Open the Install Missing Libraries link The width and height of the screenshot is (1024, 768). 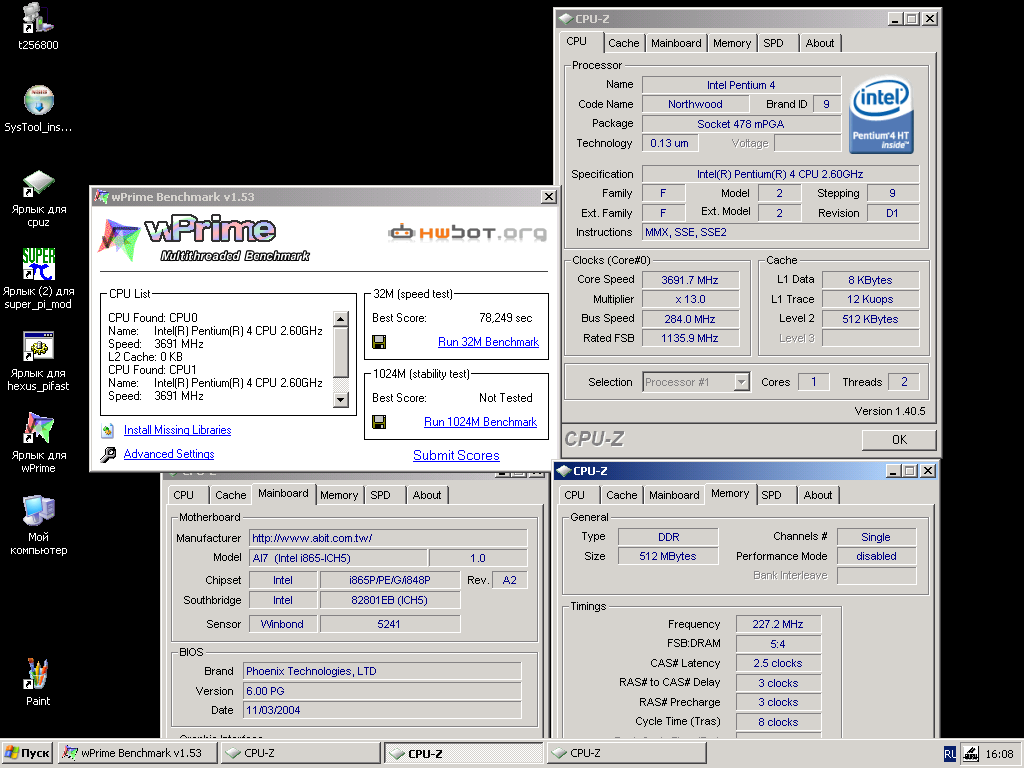coord(178,430)
